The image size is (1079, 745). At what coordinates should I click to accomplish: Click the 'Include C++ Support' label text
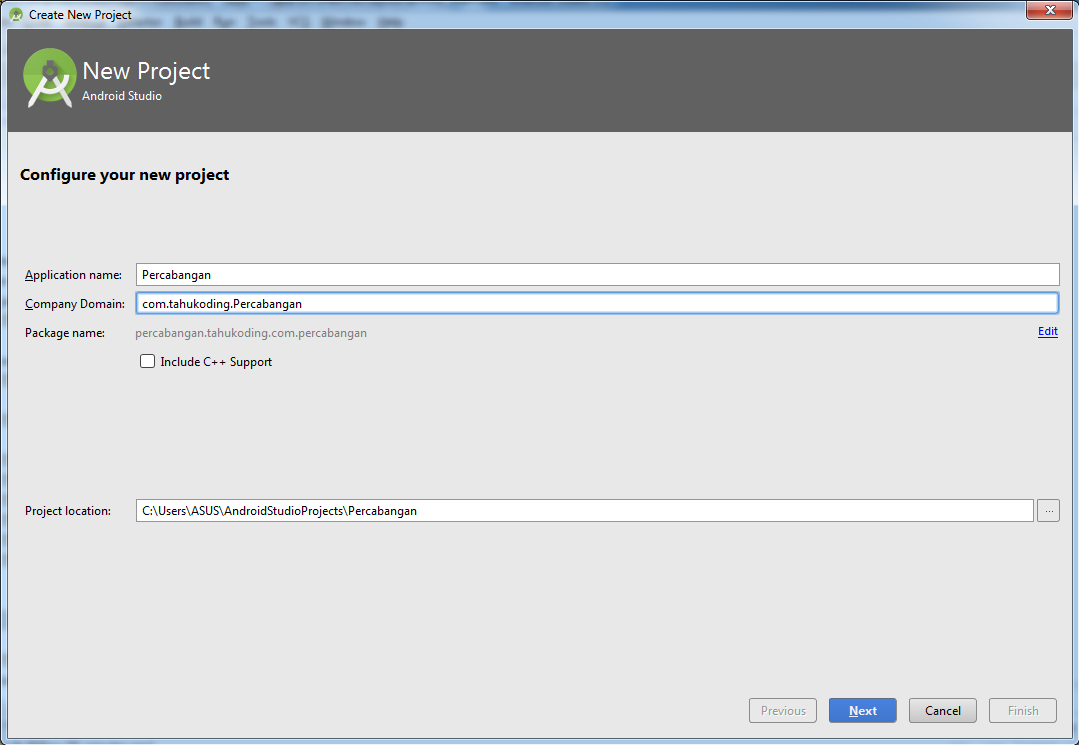click(216, 362)
